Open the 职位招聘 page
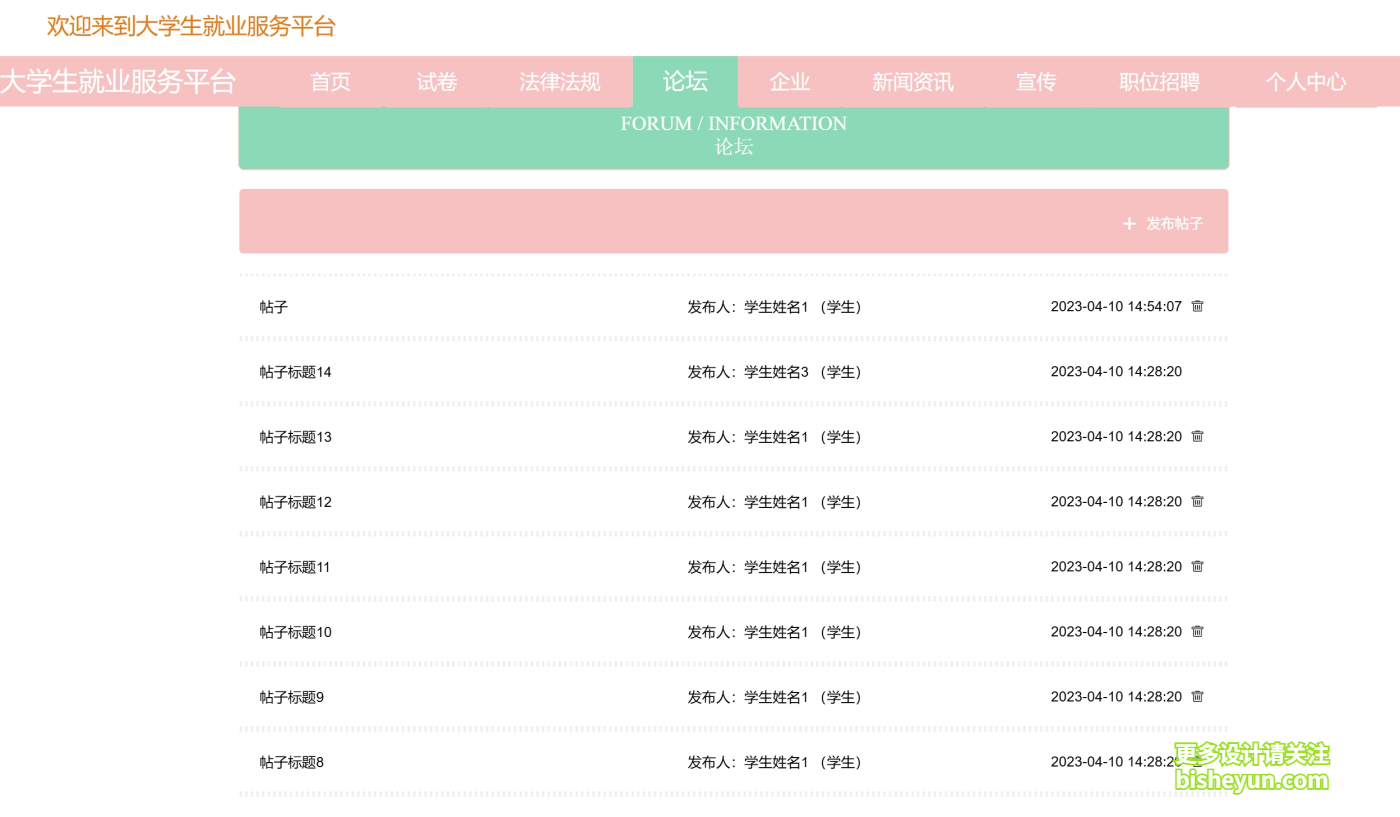The height and width of the screenshot is (817, 1400). click(1159, 82)
